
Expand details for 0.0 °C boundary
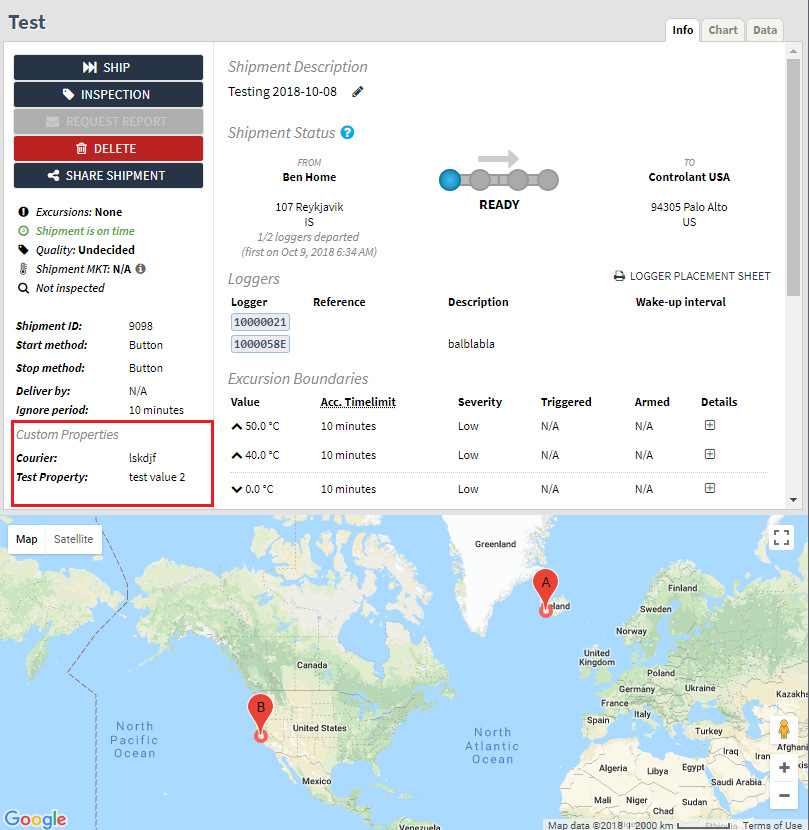pos(710,488)
